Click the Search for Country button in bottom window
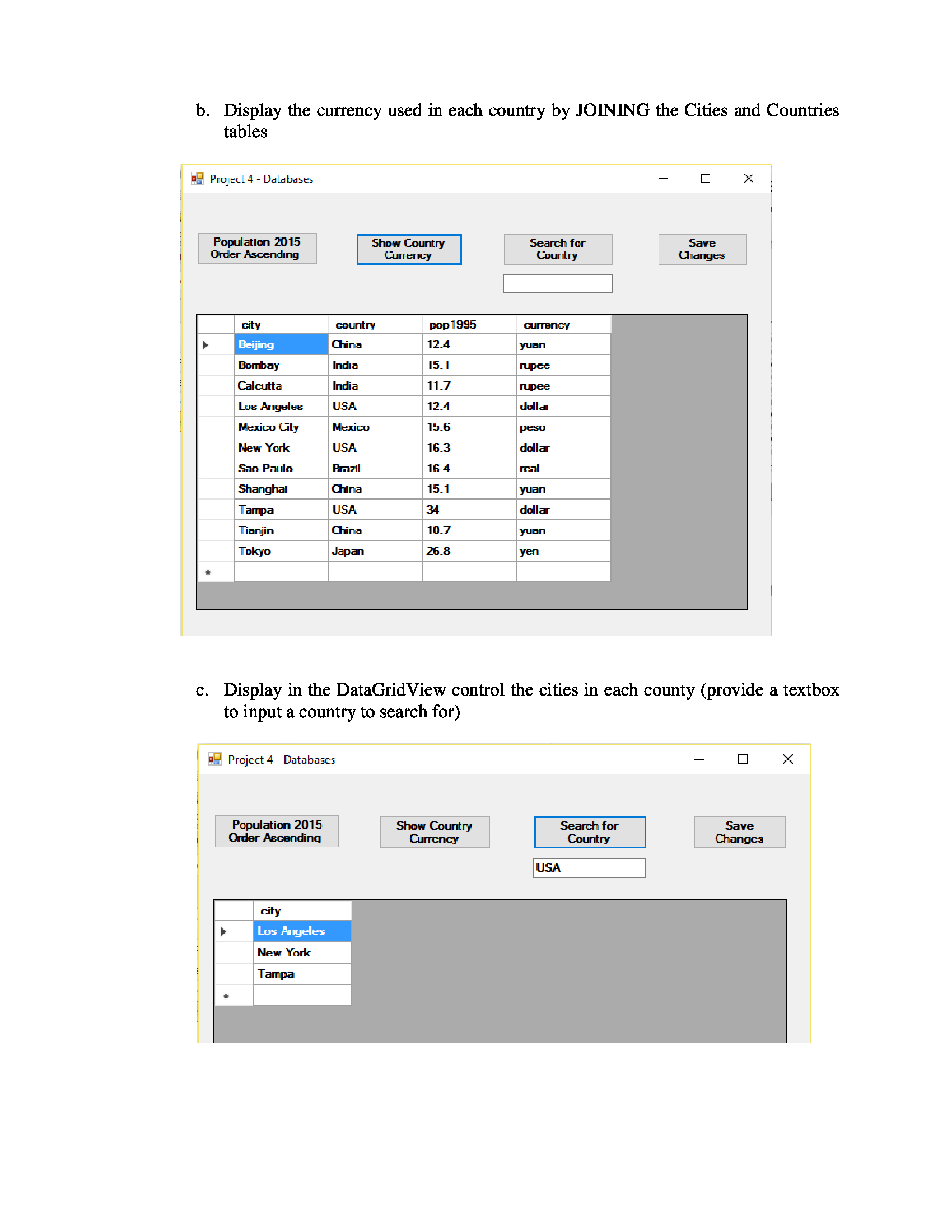The width and height of the screenshot is (952, 1232). click(x=589, y=832)
